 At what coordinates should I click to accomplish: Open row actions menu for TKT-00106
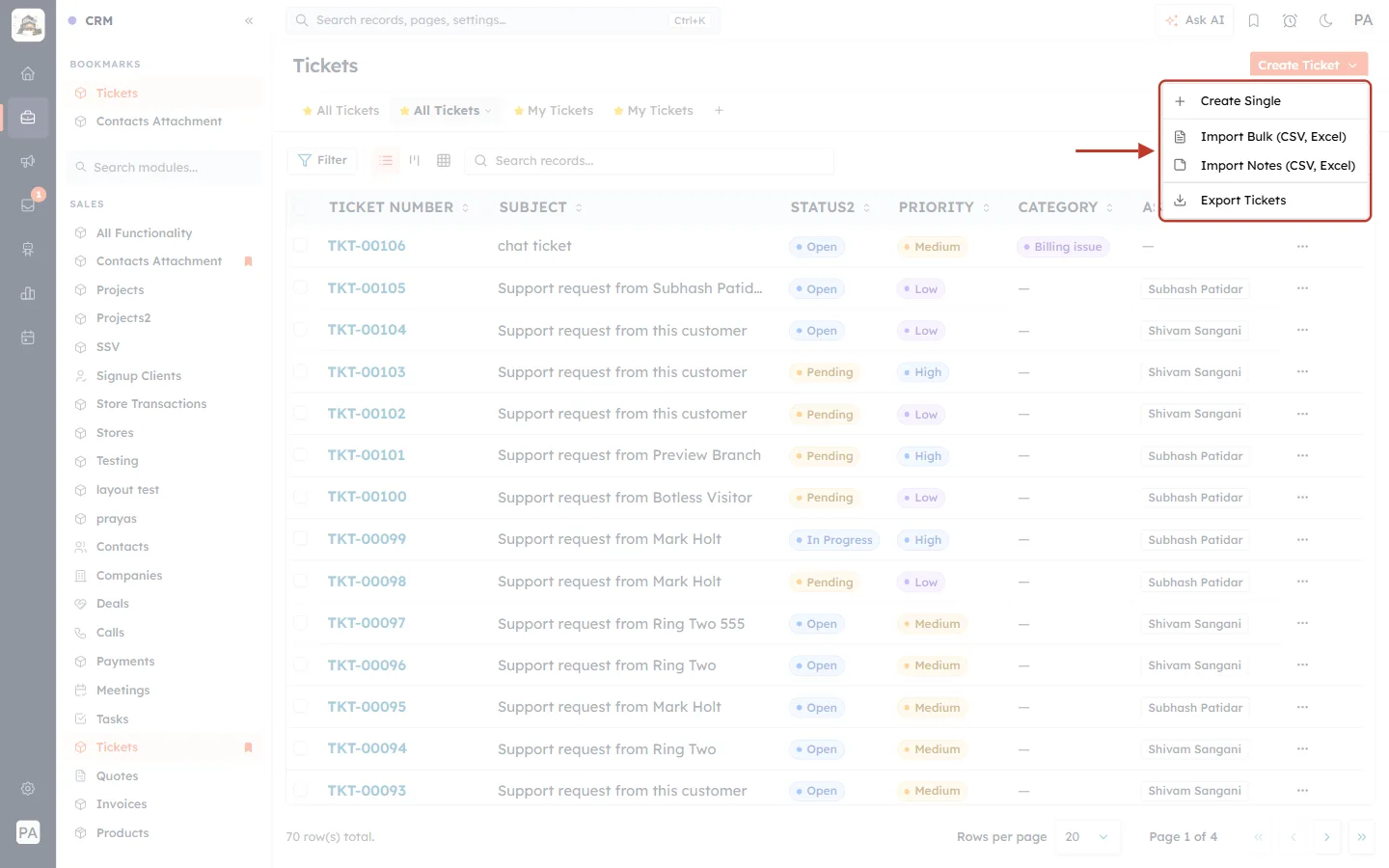[x=1302, y=247]
